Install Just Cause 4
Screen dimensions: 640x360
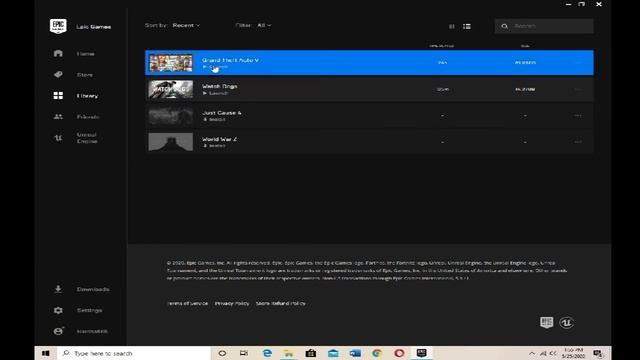pos(214,120)
